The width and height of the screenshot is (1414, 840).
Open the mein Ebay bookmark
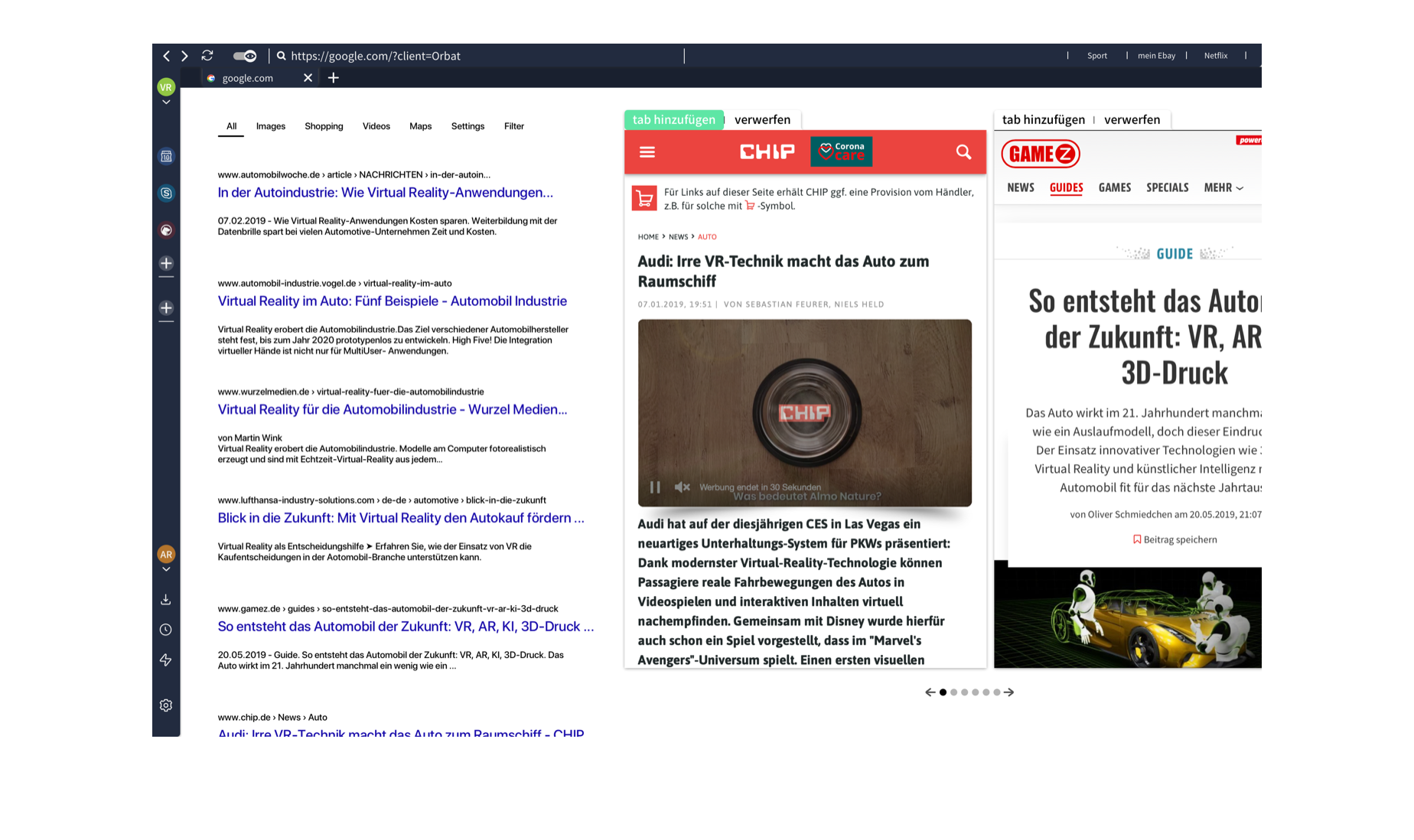[1156, 56]
